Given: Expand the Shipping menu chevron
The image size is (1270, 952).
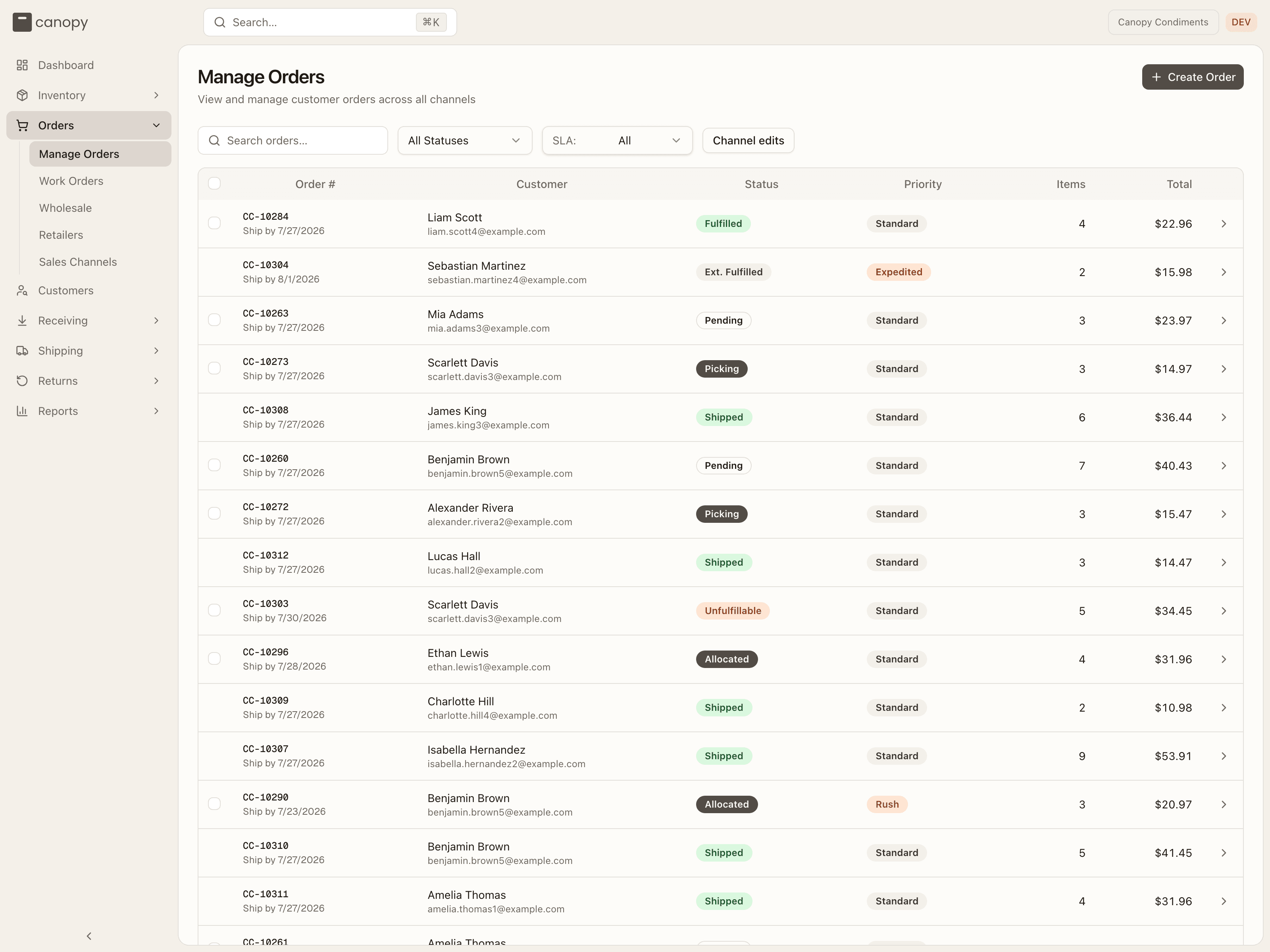Looking at the screenshot, I should 156,351.
